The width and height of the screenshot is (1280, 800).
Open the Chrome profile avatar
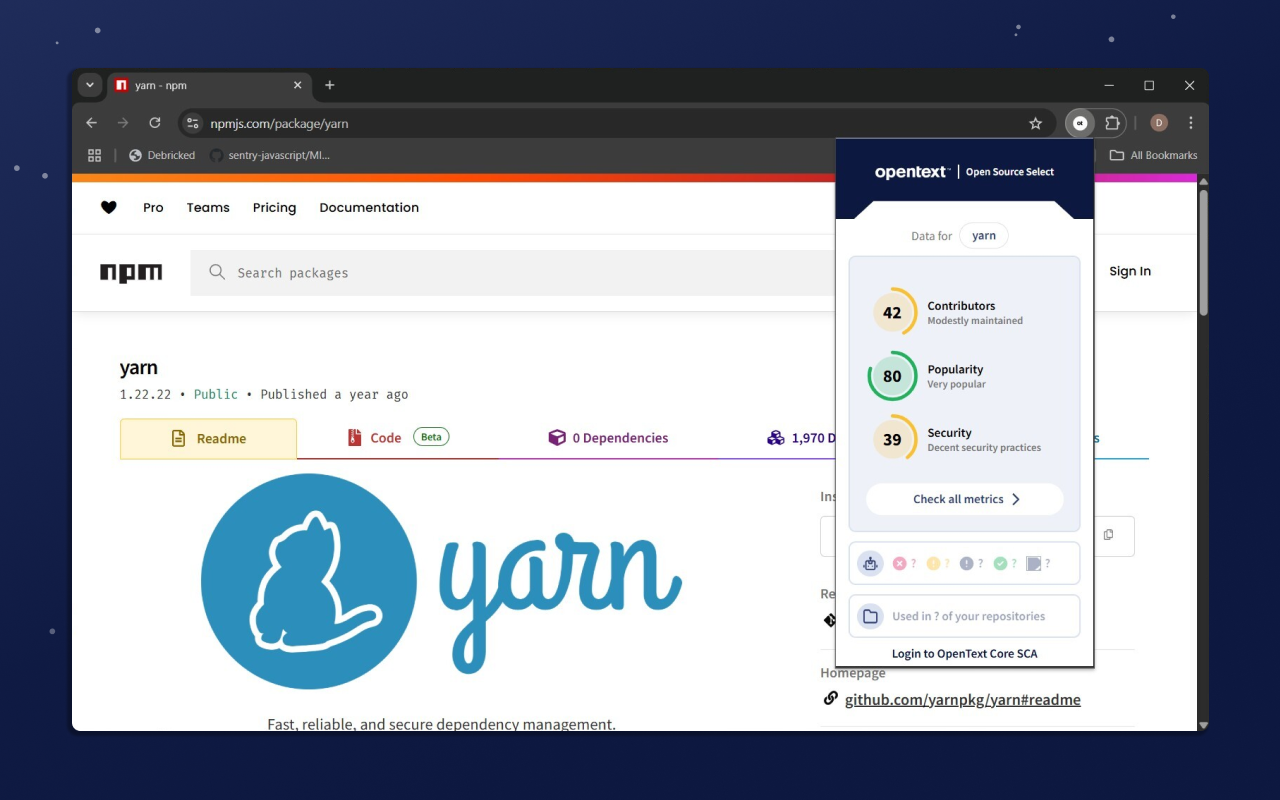pyautogui.click(x=1159, y=123)
